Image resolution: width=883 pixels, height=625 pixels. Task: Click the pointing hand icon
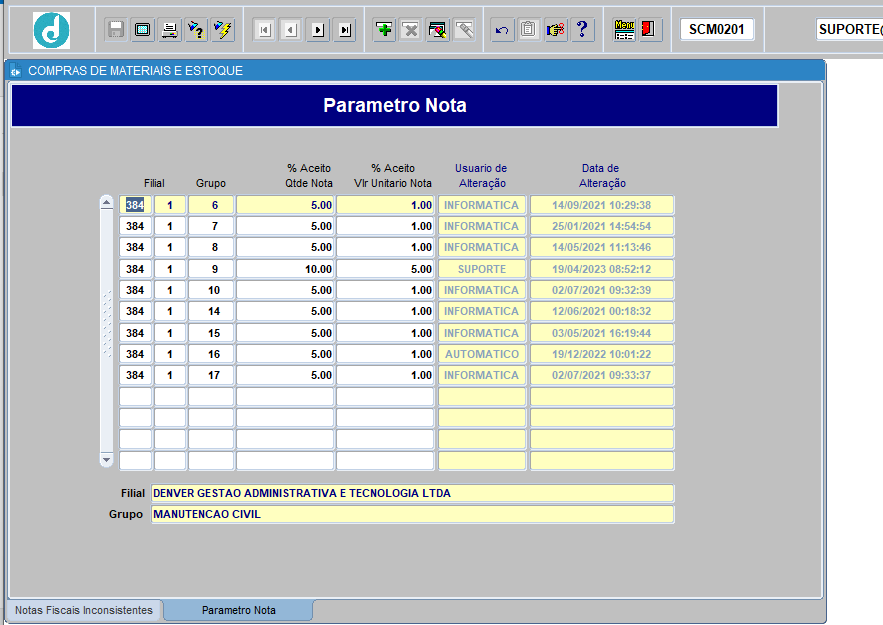coord(555,29)
